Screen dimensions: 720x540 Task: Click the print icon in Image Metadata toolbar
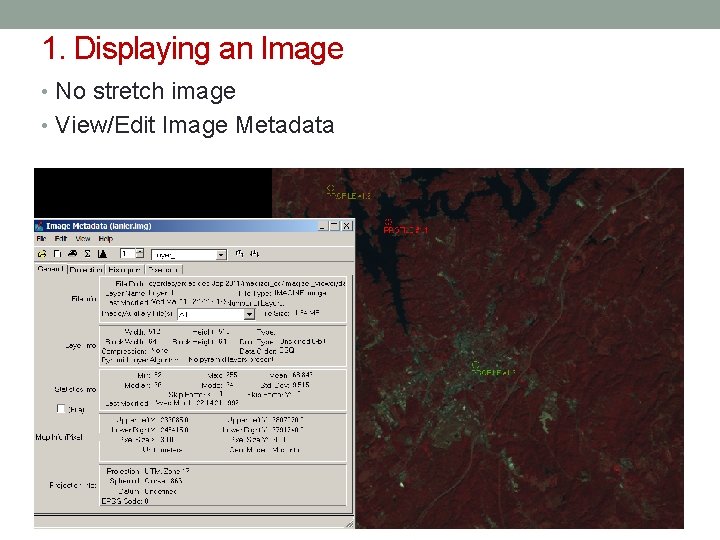[x=73, y=253]
